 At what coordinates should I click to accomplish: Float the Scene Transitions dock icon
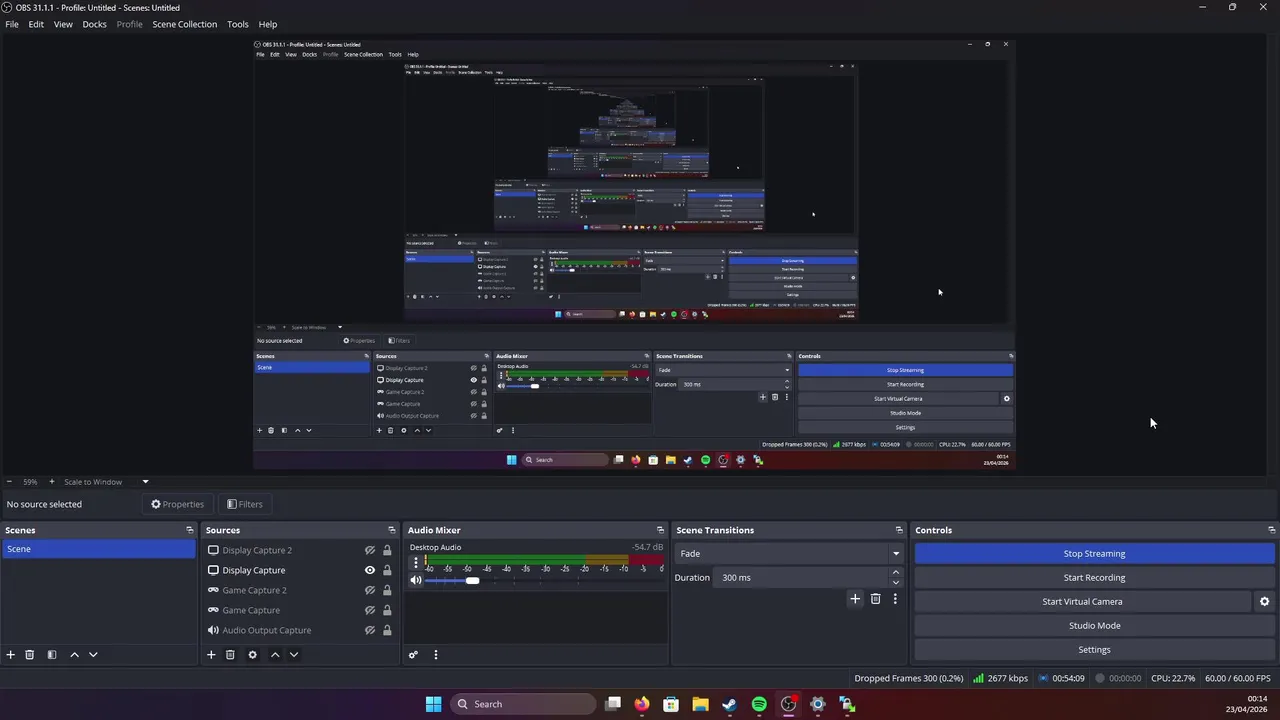coord(899,530)
